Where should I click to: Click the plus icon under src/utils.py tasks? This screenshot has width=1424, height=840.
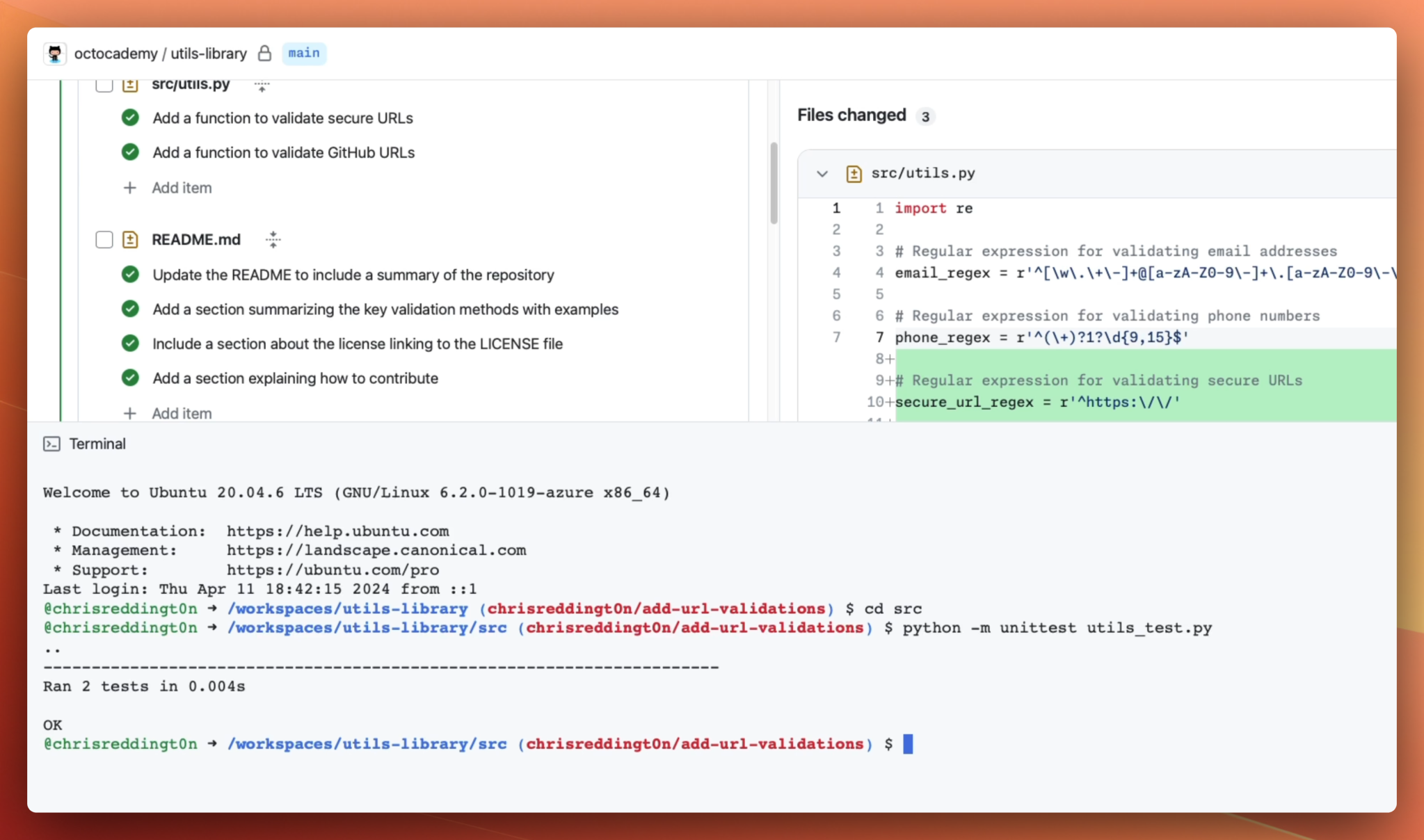tap(130, 188)
